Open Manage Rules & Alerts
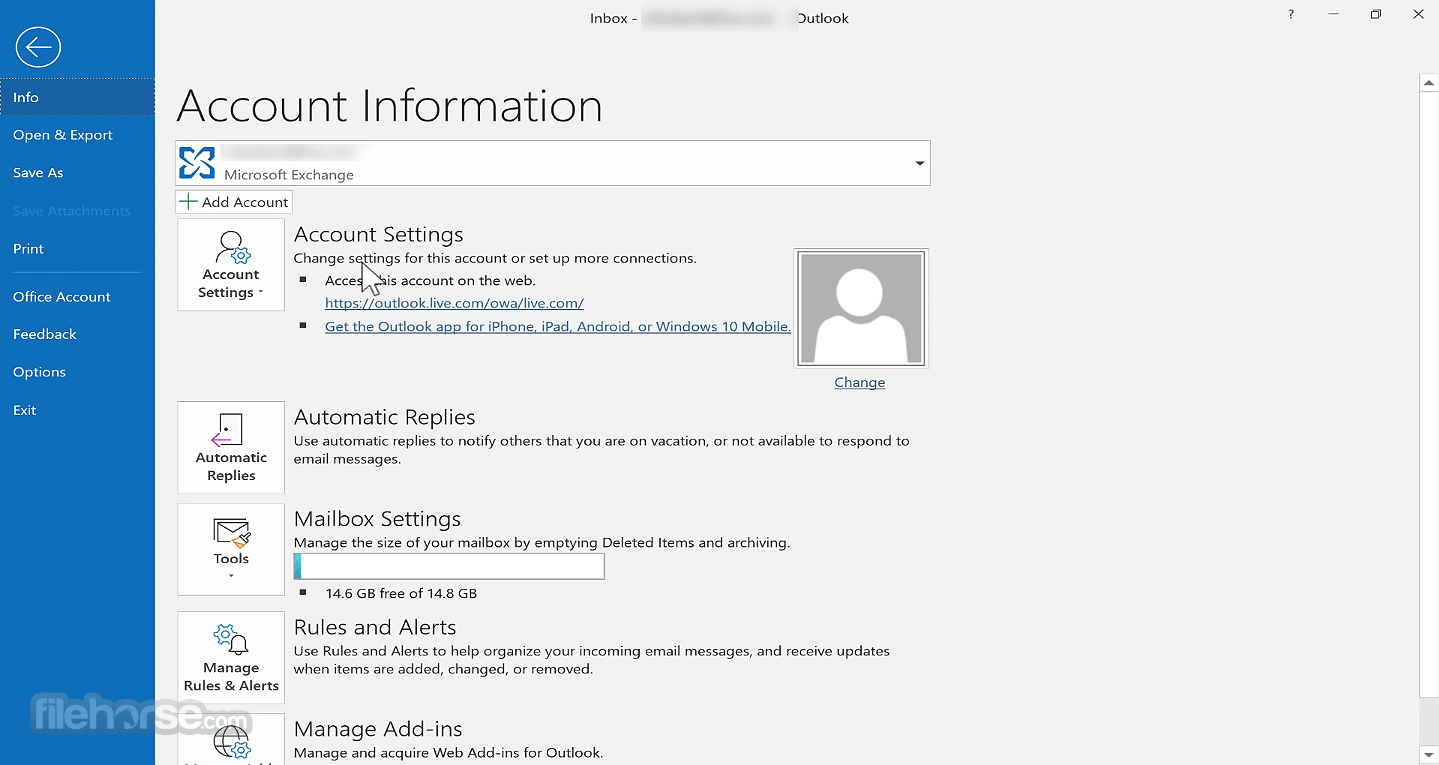 click(x=231, y=657)
